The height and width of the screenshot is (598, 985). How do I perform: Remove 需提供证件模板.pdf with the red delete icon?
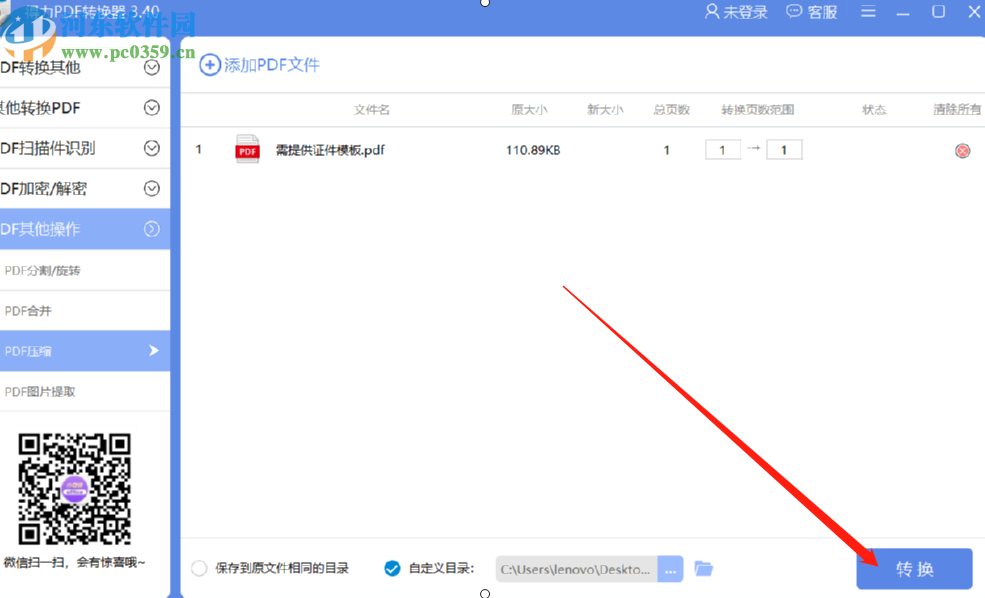pyautogui.click(x=962, y=151)
